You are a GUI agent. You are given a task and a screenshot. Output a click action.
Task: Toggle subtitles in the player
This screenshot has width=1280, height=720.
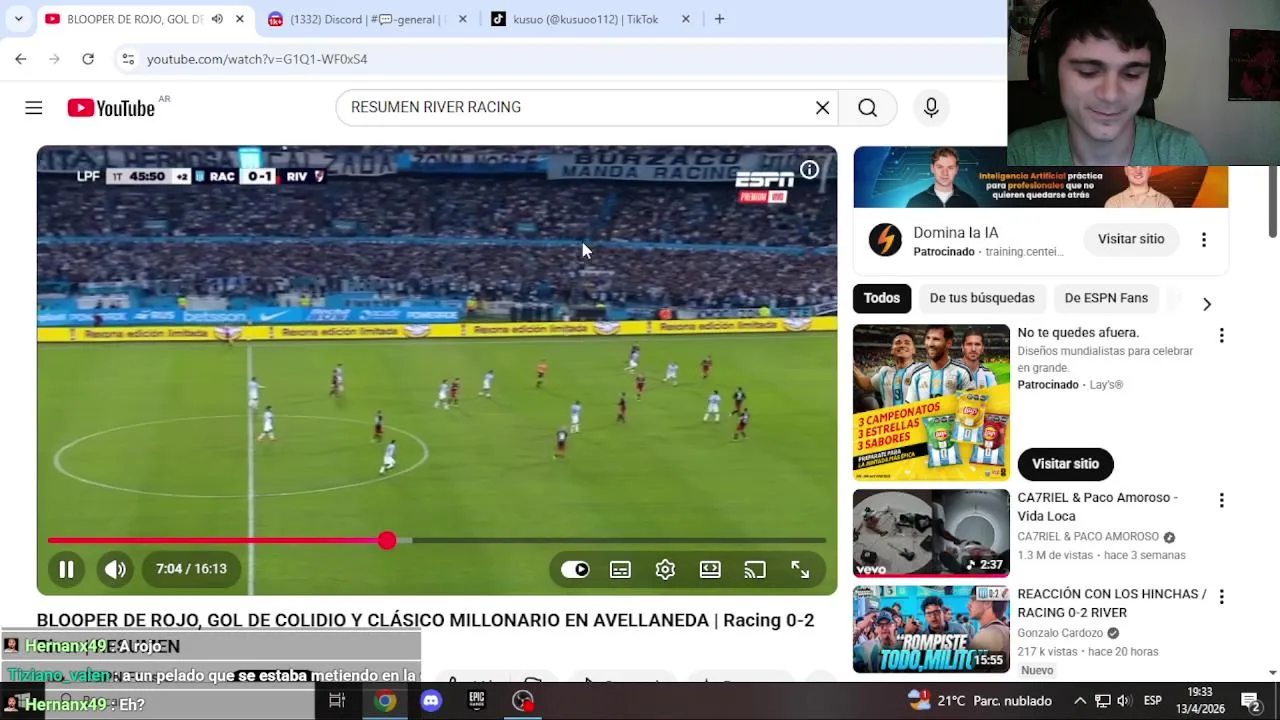coord(620,569)
